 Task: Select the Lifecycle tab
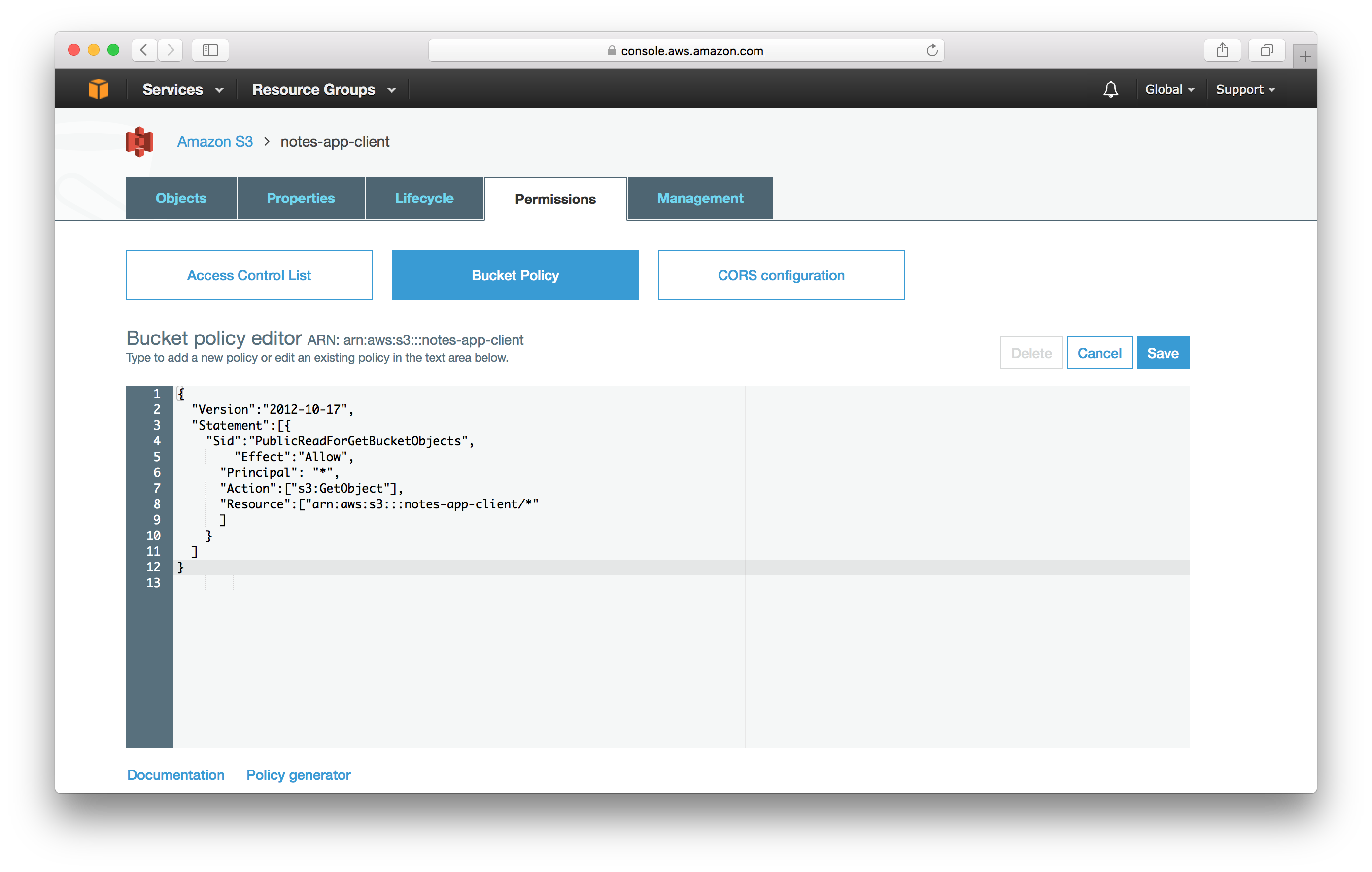click(x=423, y=198)
